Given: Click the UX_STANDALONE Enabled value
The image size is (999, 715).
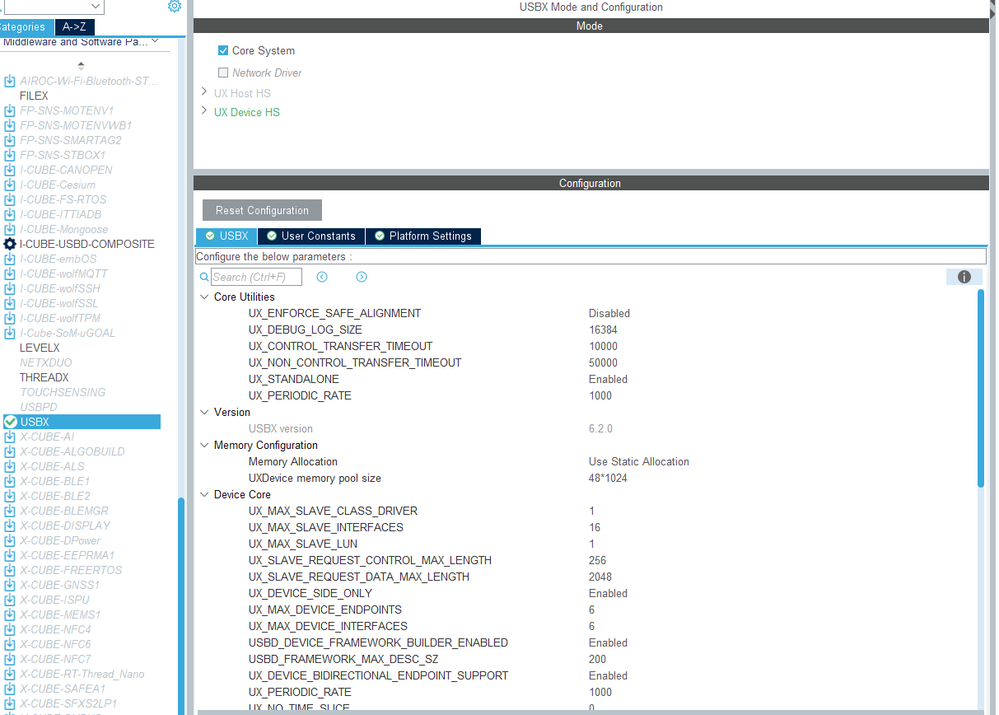Looking at the screenshot, I should pyautogui.click(x=608, y=379).
